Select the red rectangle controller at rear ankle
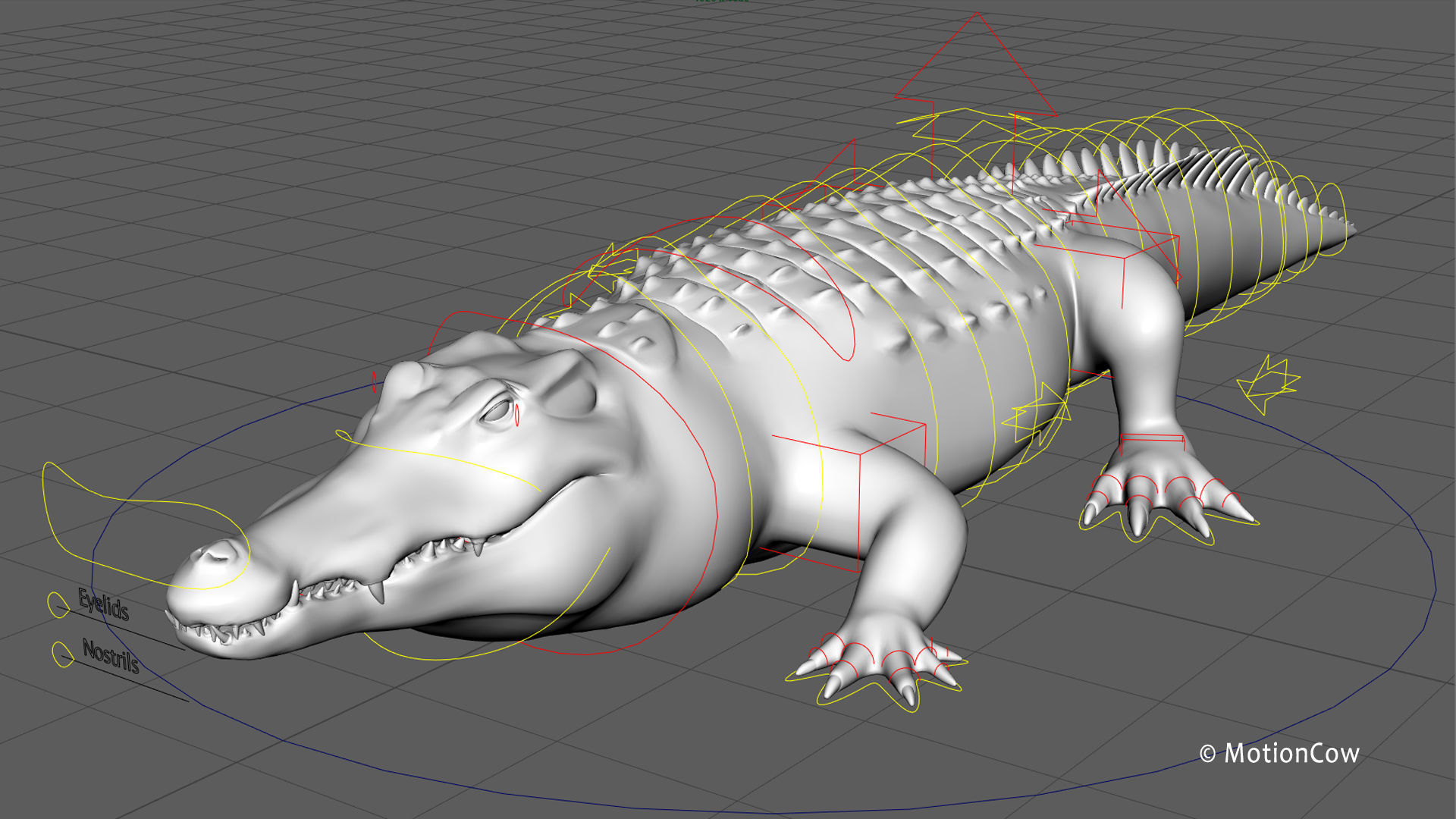This screenshot has height=819, width=1456. click(1152, 441)
